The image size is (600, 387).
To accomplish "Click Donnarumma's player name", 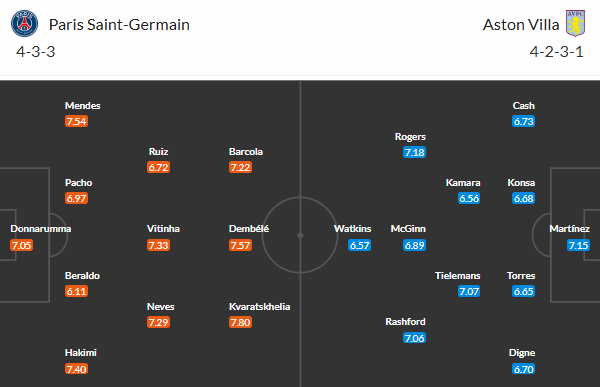I will tap(41, 229).
